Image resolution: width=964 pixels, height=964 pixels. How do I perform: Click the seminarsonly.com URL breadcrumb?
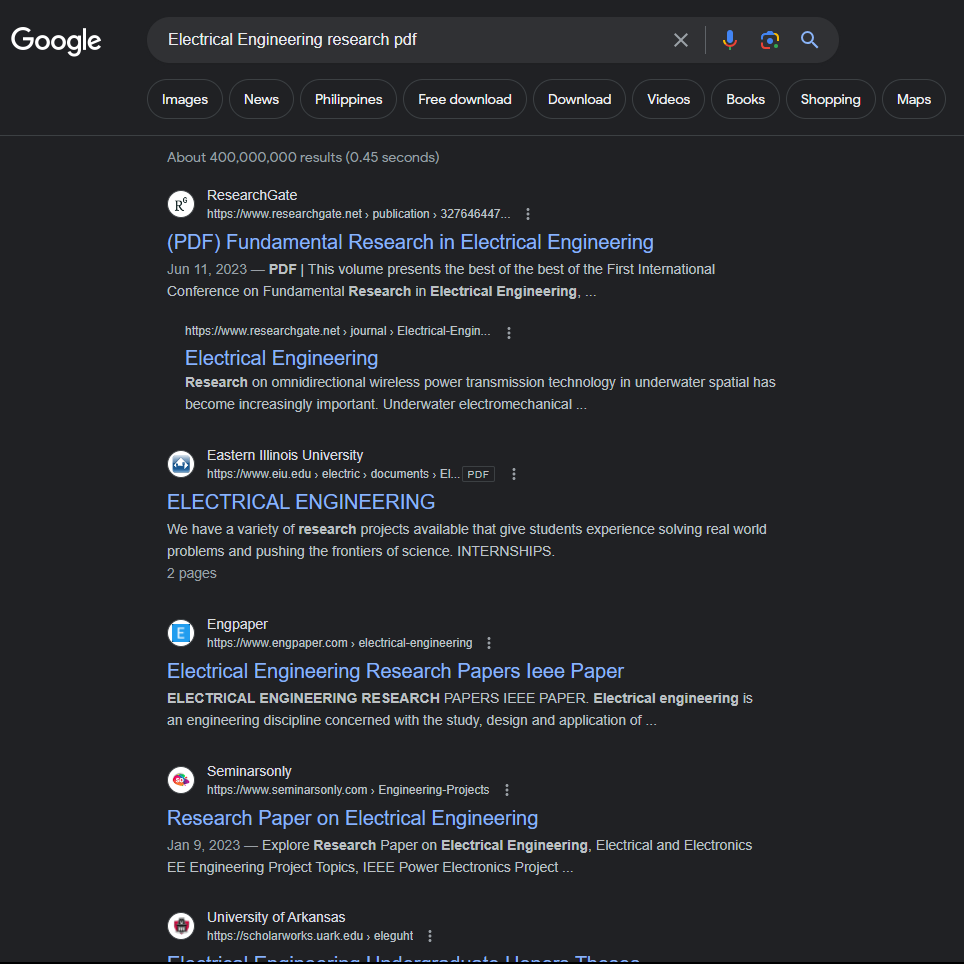click(x=348, y=790)
